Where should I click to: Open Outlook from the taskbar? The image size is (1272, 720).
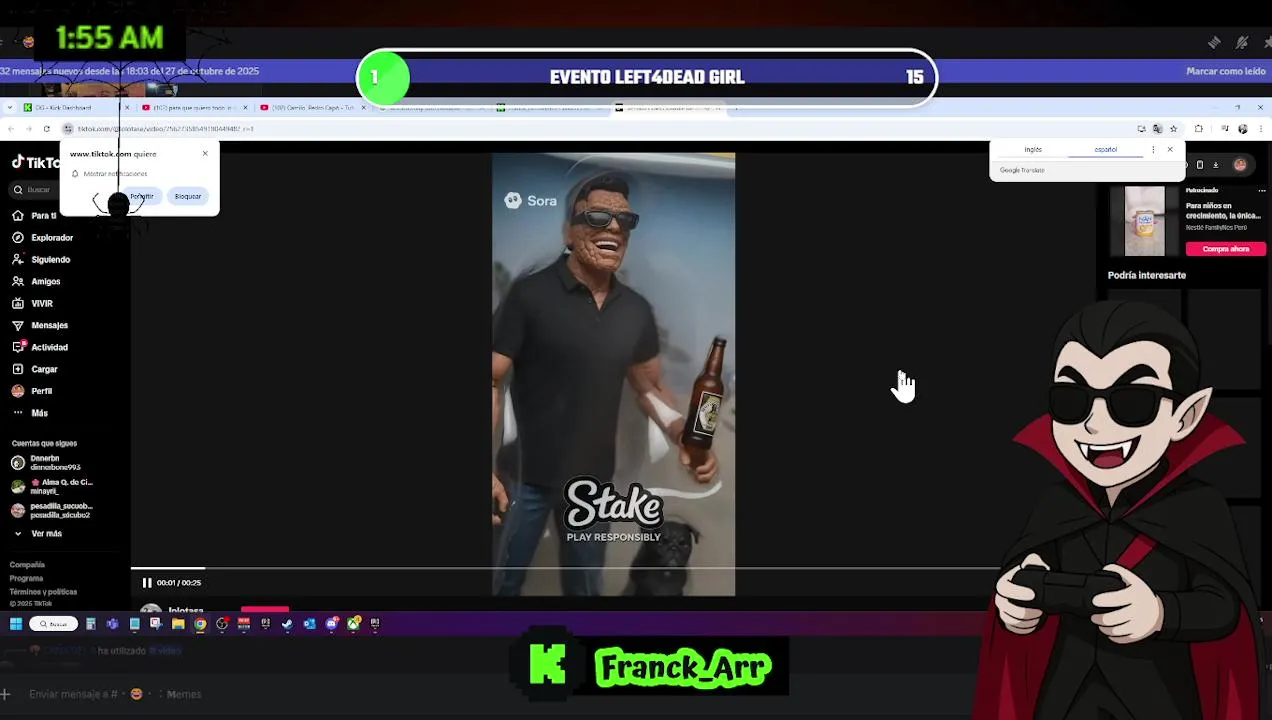tap(309, 624)
